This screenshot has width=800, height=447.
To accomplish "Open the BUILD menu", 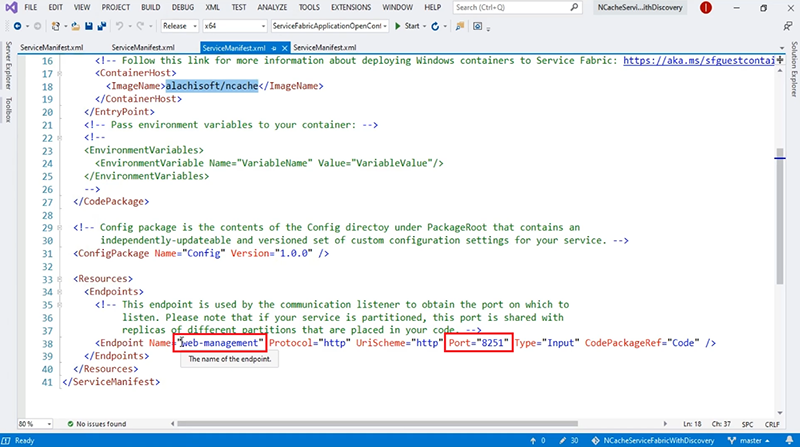I will (151, 8).
